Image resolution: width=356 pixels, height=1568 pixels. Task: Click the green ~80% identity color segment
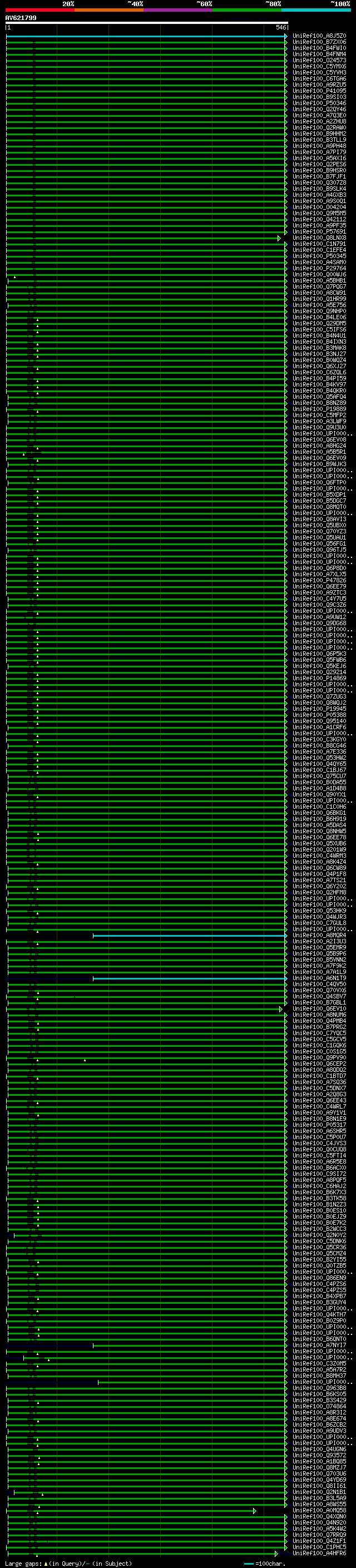pyautogui.click(x=247, y=10)
